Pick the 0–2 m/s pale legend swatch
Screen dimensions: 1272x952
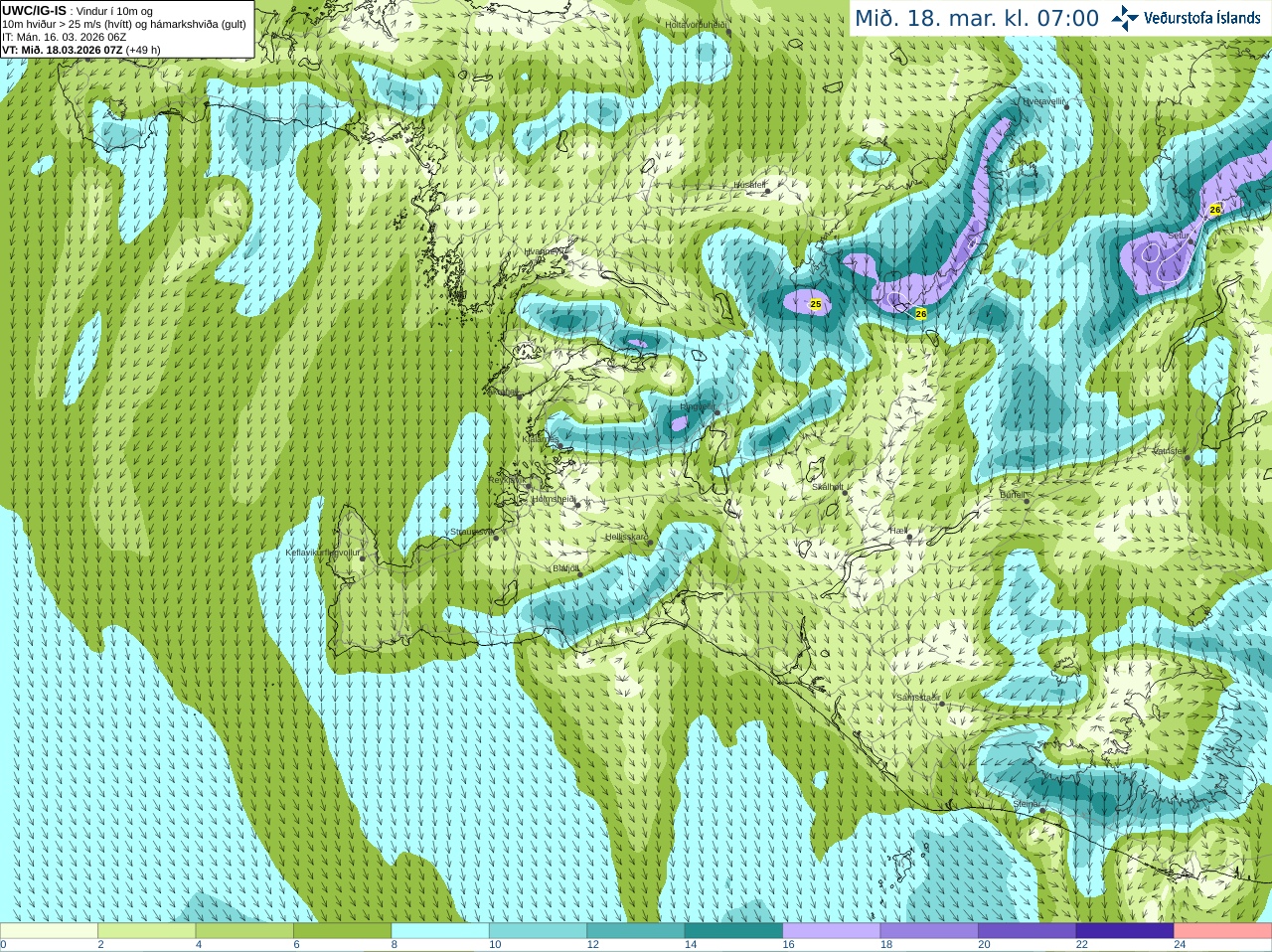click(x=49, y=931)
